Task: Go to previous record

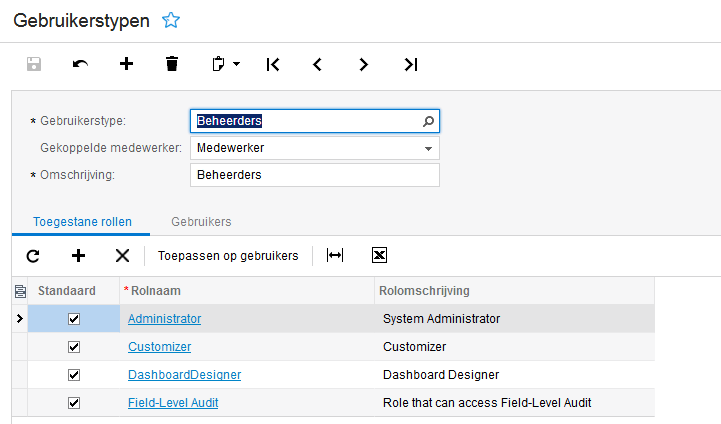Action: point(318,64)
